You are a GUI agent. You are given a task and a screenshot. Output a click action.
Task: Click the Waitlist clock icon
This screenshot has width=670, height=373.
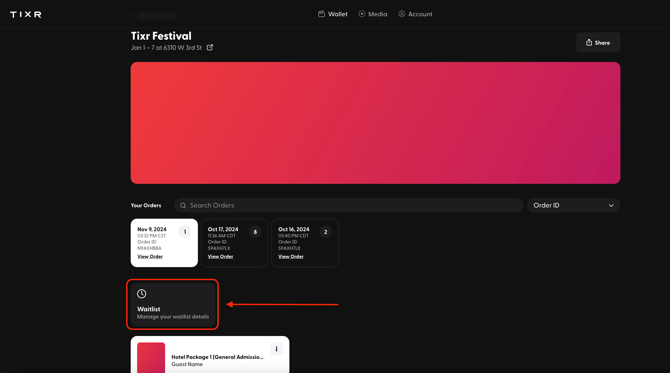pos(141,294)
